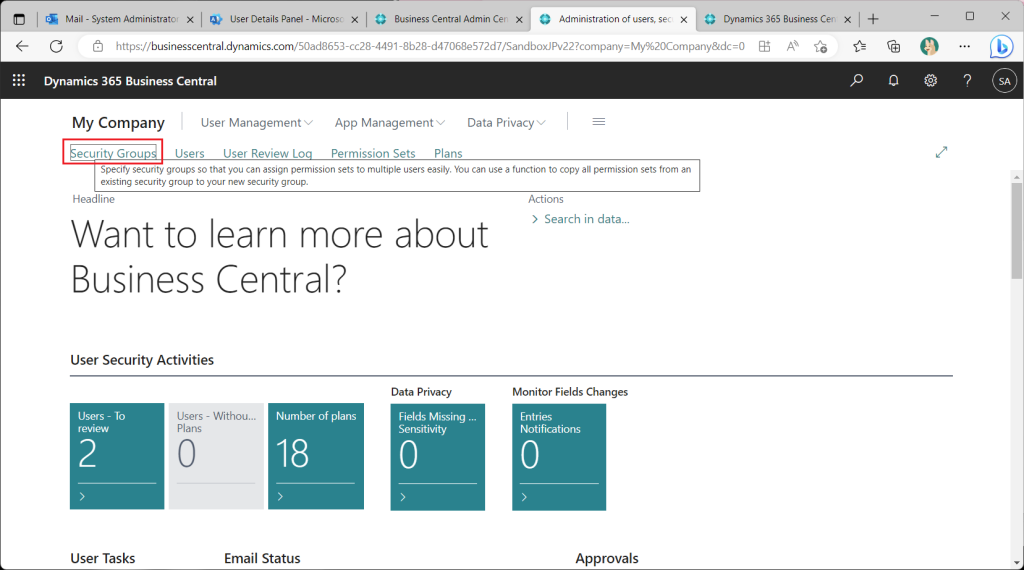Open a new browser tab
The height and width of the screenshot is (570, 1024).
click(x=873, y=19)
